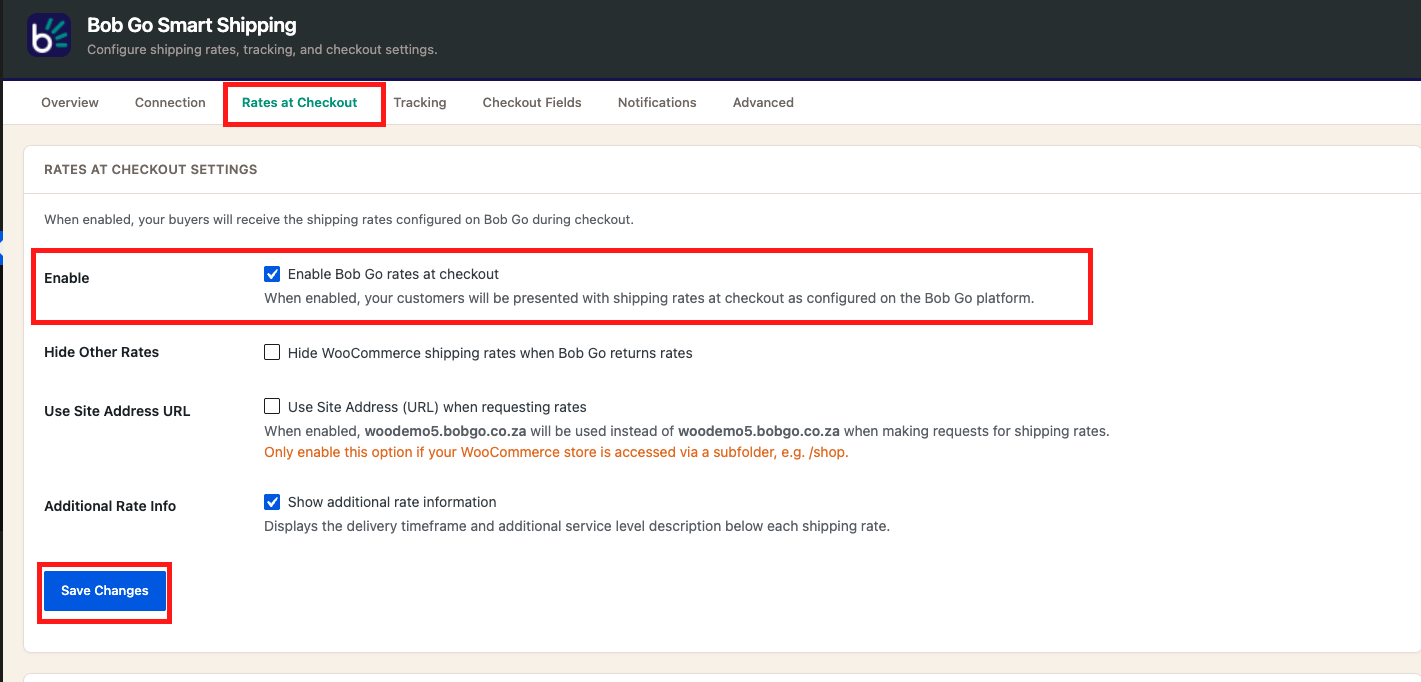
Task: Click the Additional Rate Info label
Action: point(110,506)
